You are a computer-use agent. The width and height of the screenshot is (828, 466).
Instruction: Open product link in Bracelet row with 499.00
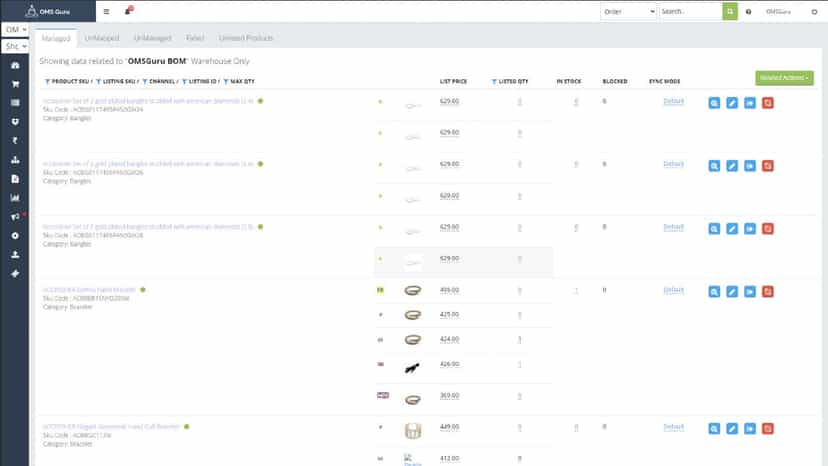(89, 290)
